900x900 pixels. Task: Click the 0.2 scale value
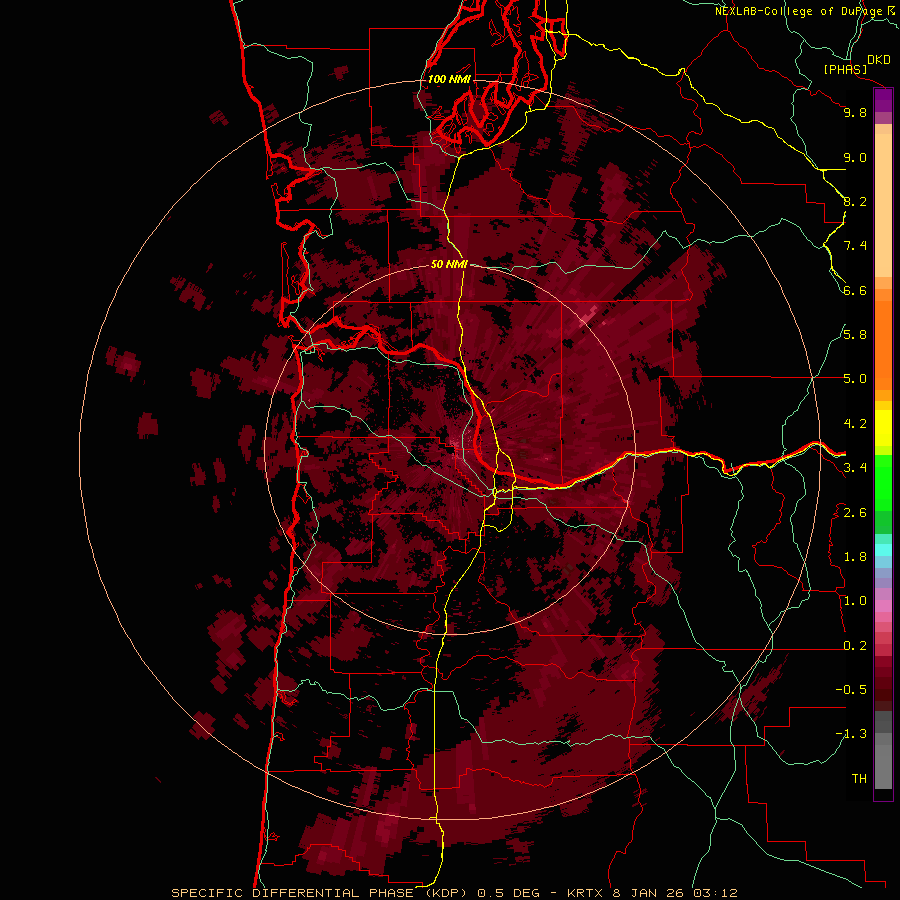point(855,646)
